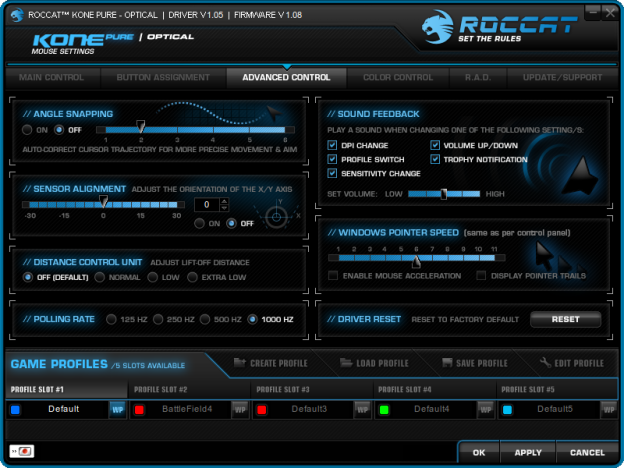Select Profile Slot #3 tab

tap(312, 389)
